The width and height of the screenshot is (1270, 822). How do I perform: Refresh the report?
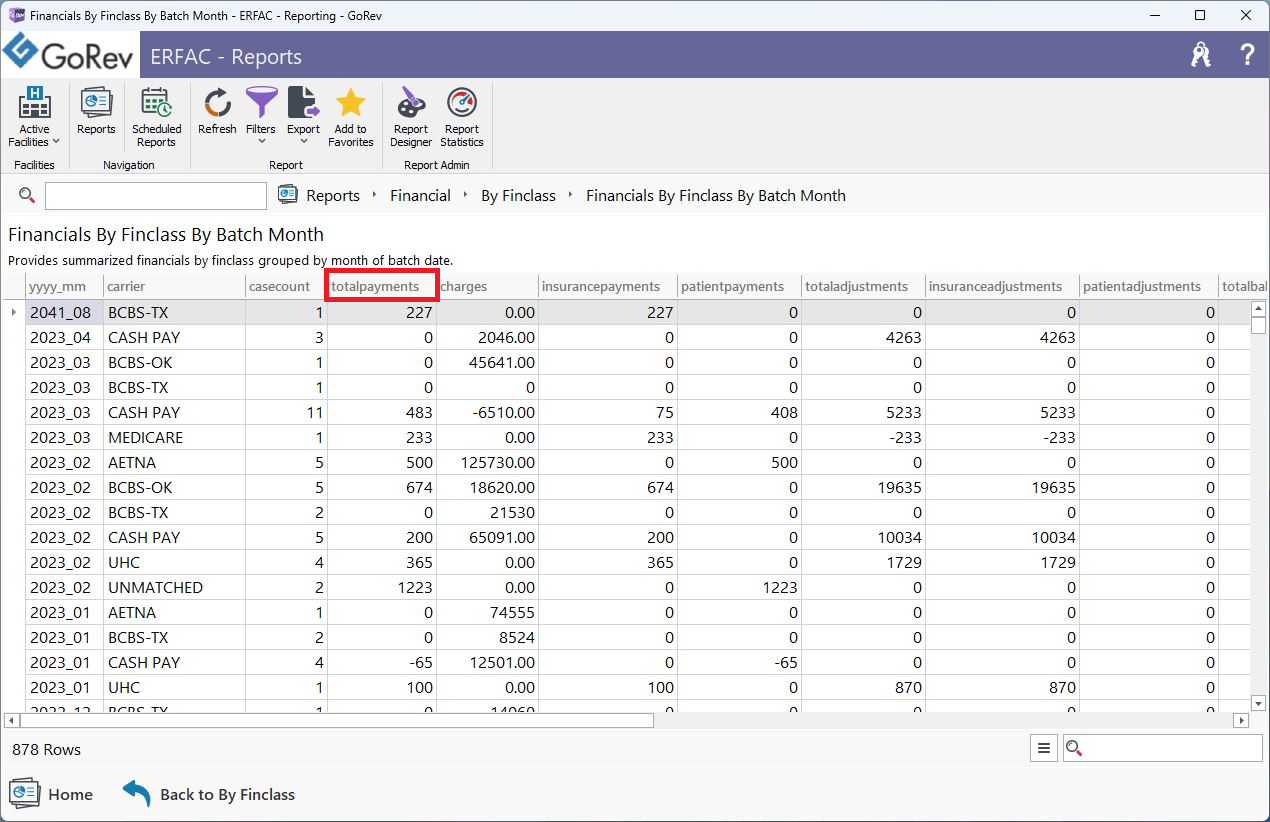coord(217,110)
